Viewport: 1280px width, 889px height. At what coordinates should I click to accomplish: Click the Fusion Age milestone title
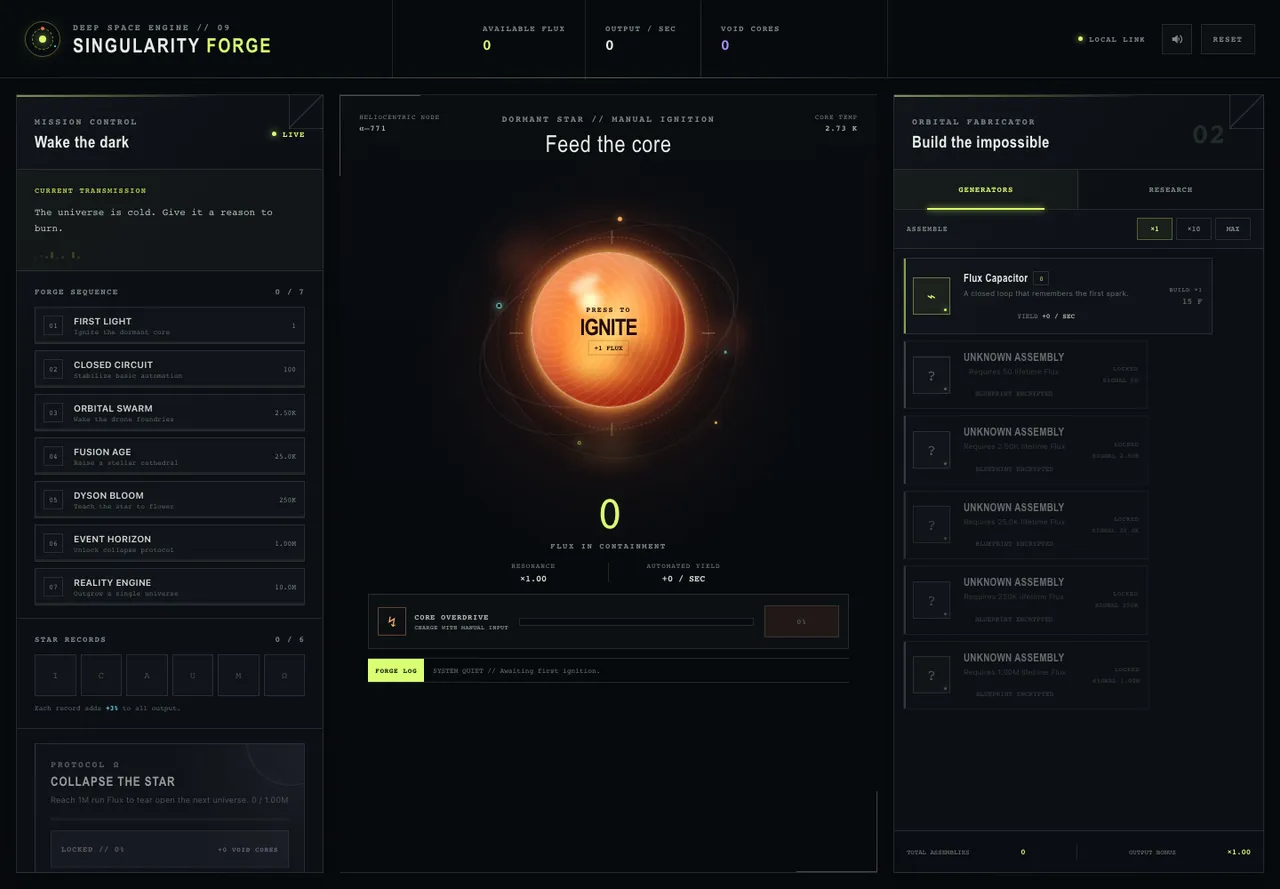tap(102, 452)
